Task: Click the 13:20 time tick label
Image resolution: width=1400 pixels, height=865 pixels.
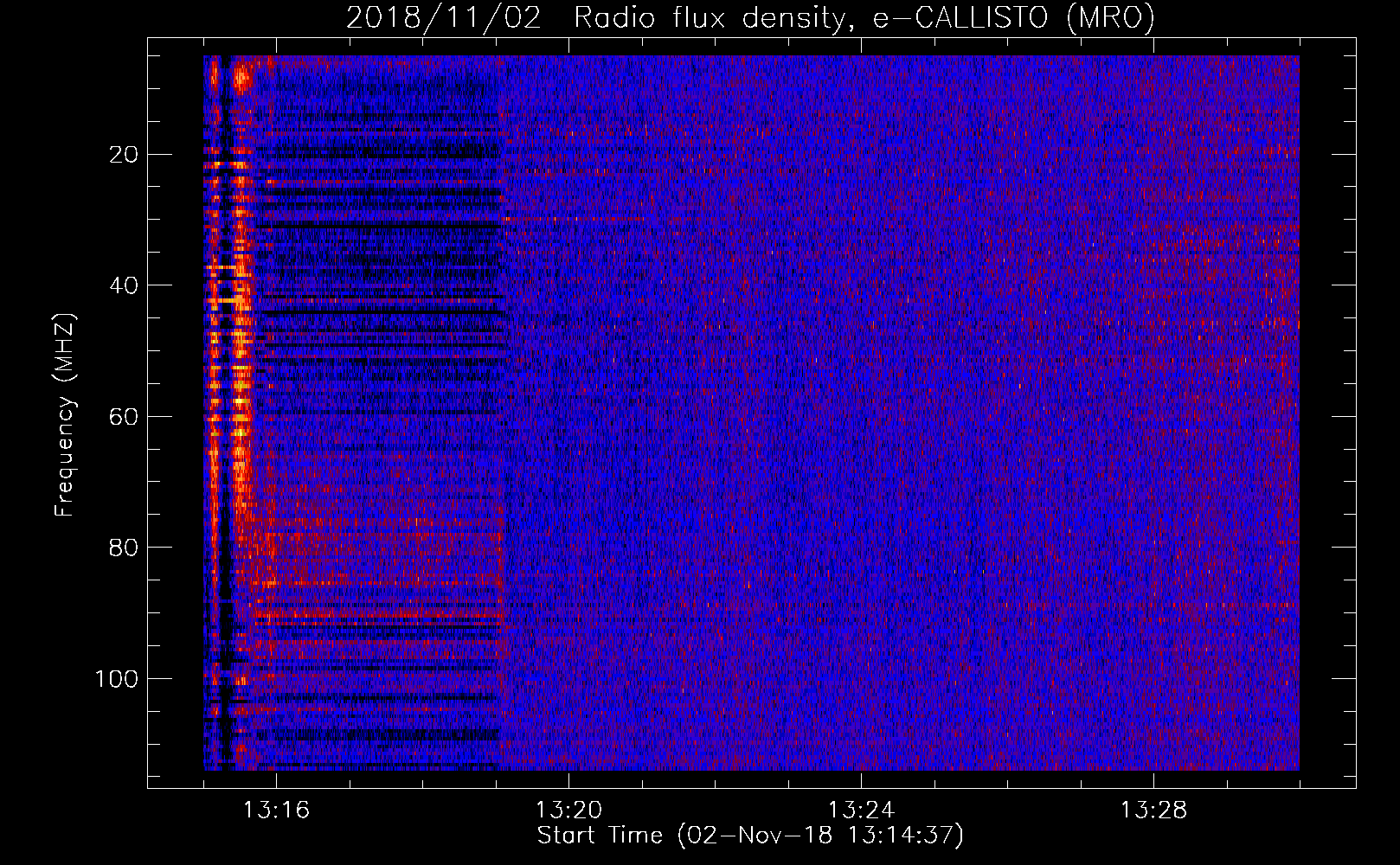Action: (568, 810)
